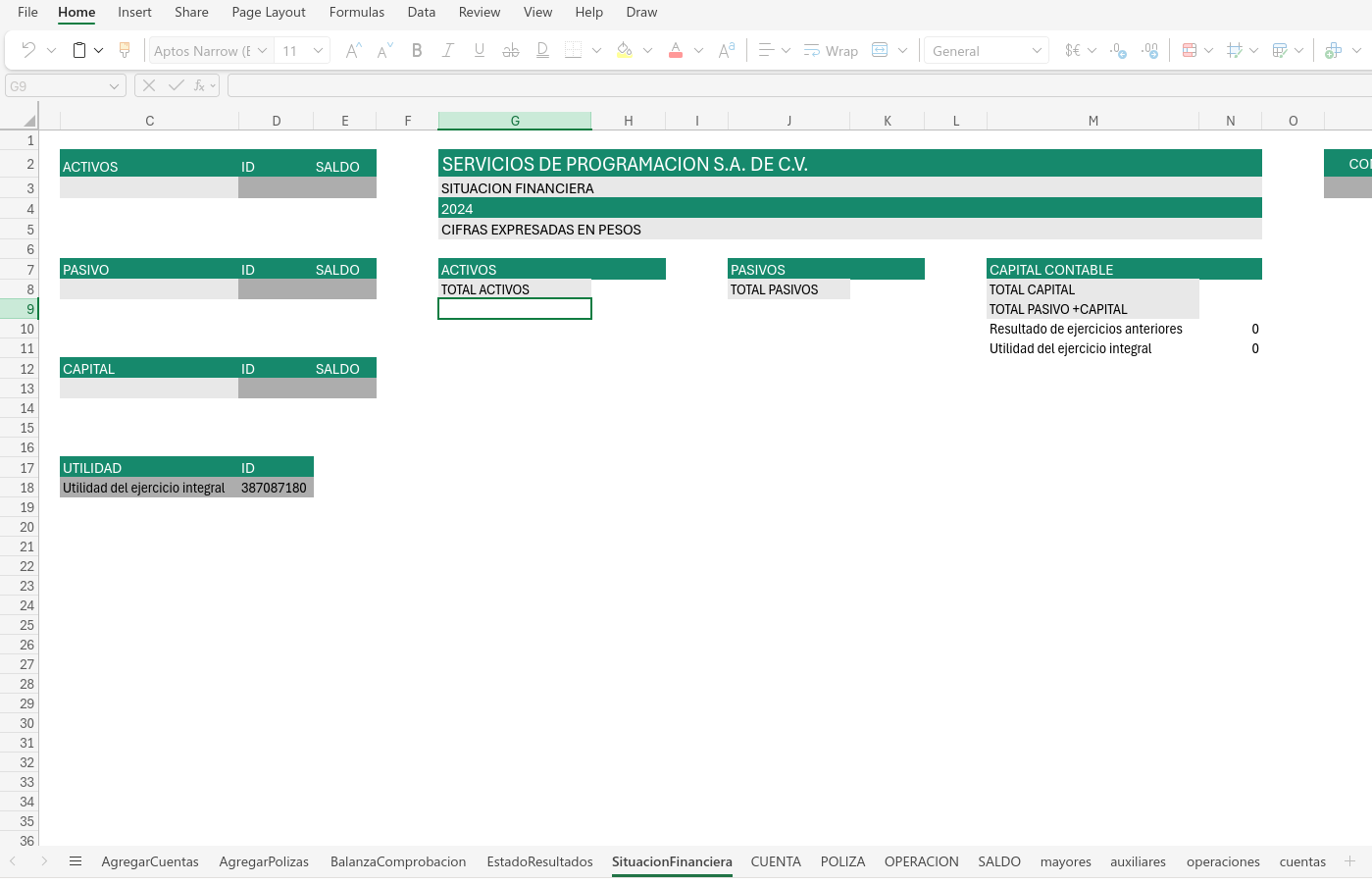Toggle bold formatting
The image size is (1372, 884).
417,50
